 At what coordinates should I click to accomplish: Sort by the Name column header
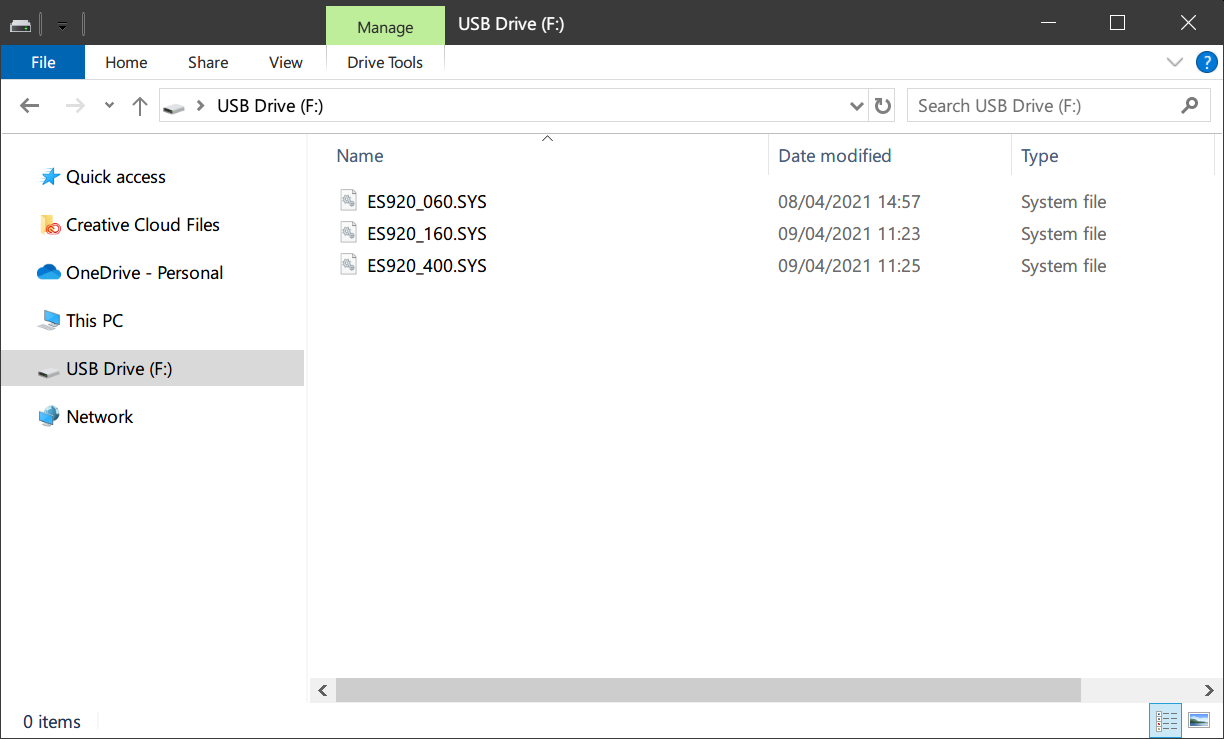click(360, 156)
